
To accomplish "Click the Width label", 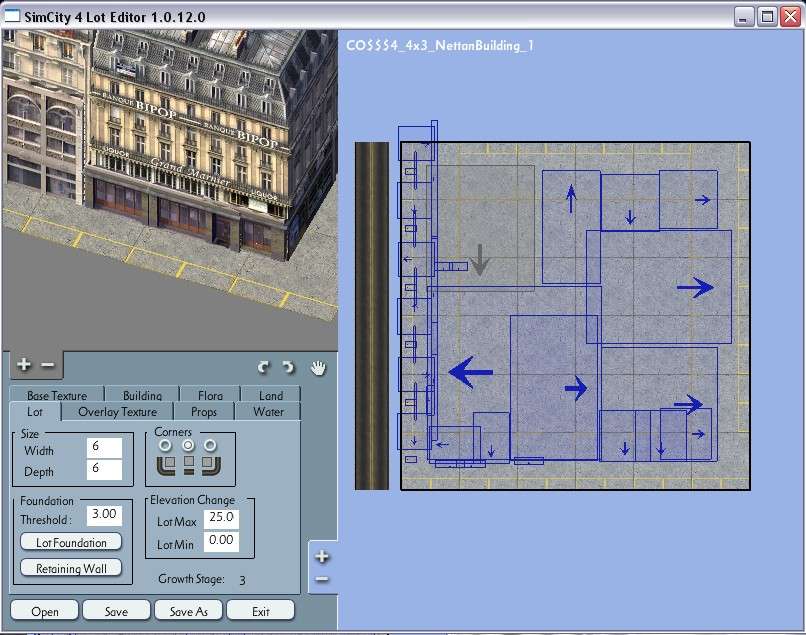I will pyautogui.click(x=39, y=451).
